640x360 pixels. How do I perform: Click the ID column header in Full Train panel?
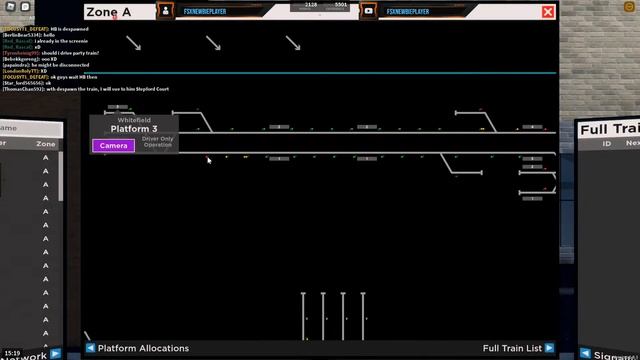[607, 144]
